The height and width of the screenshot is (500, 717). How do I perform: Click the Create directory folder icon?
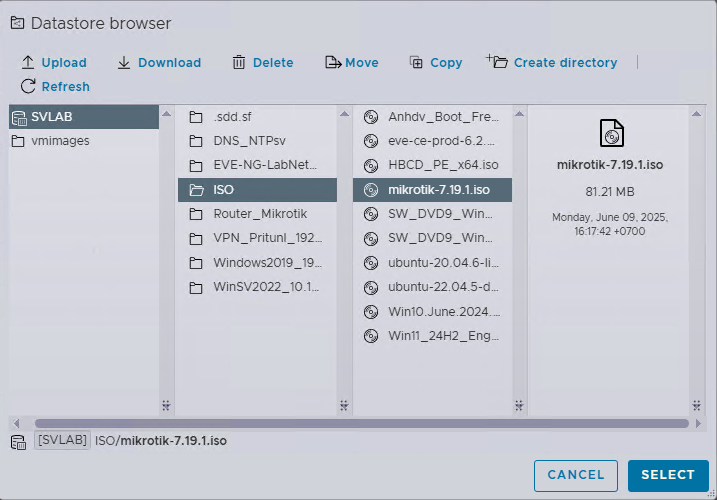click(x=498, y=62)
